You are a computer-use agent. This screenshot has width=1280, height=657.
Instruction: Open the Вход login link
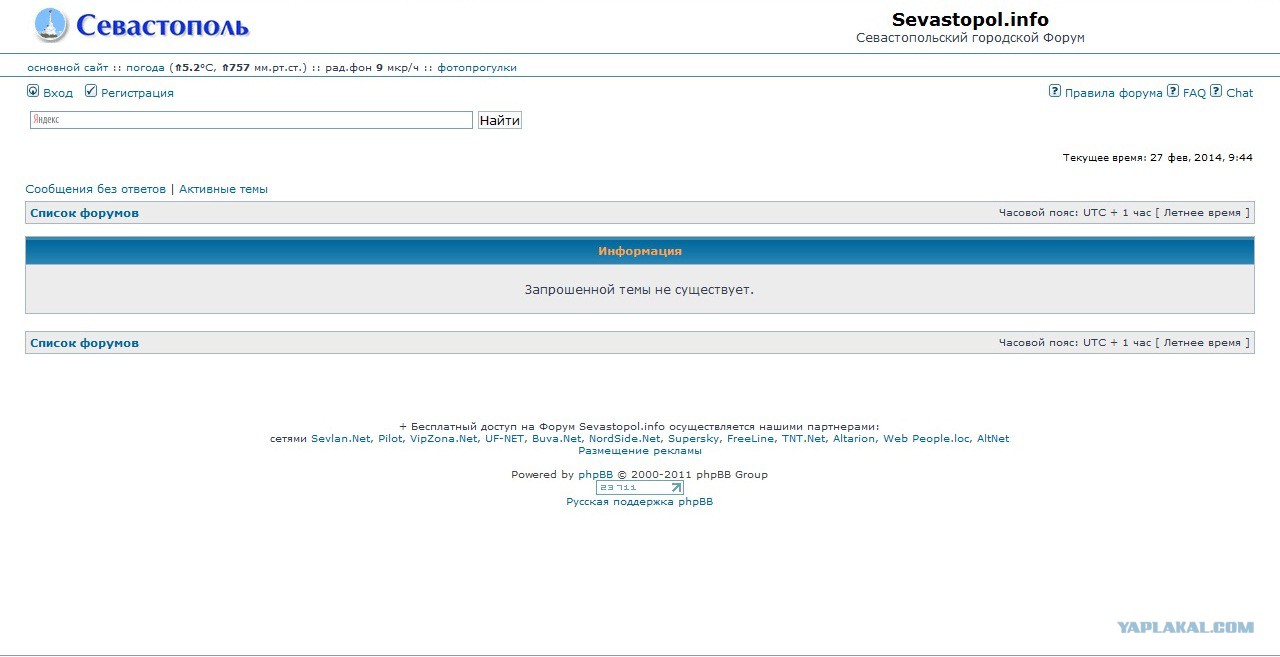coord(58,93)
